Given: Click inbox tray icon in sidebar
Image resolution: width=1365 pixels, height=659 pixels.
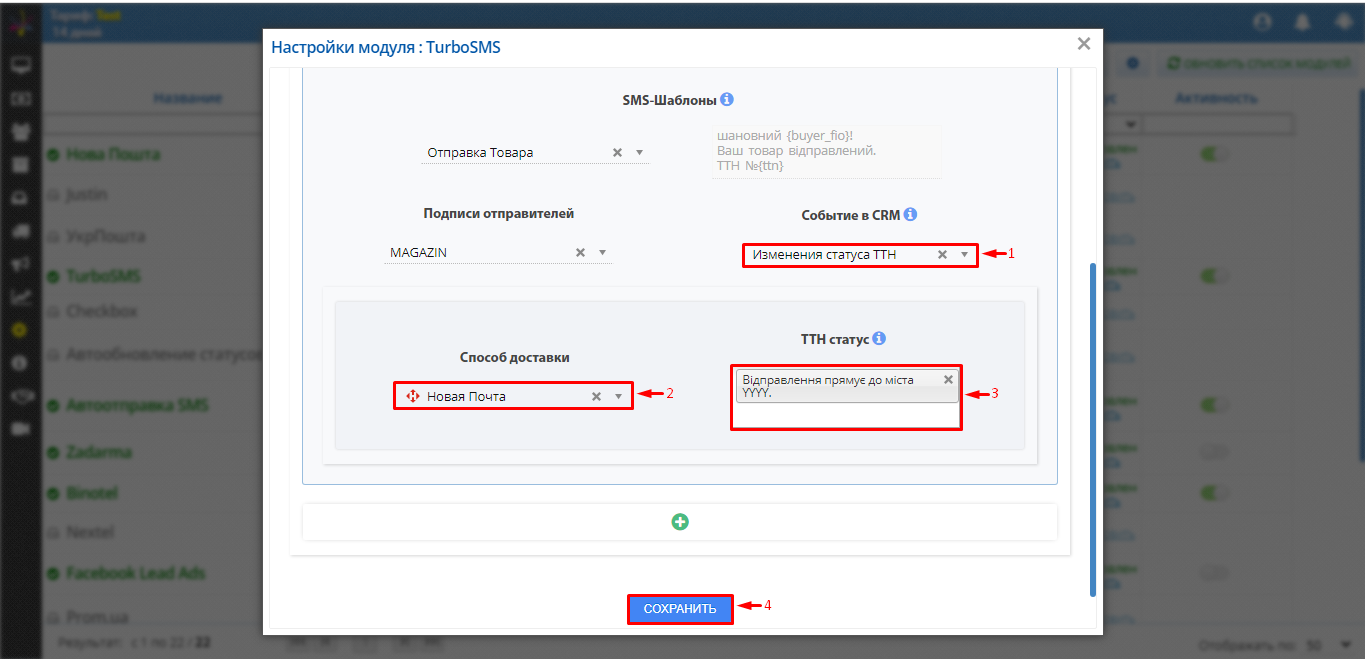Looking at the screenshot, I should click(20, 197).
